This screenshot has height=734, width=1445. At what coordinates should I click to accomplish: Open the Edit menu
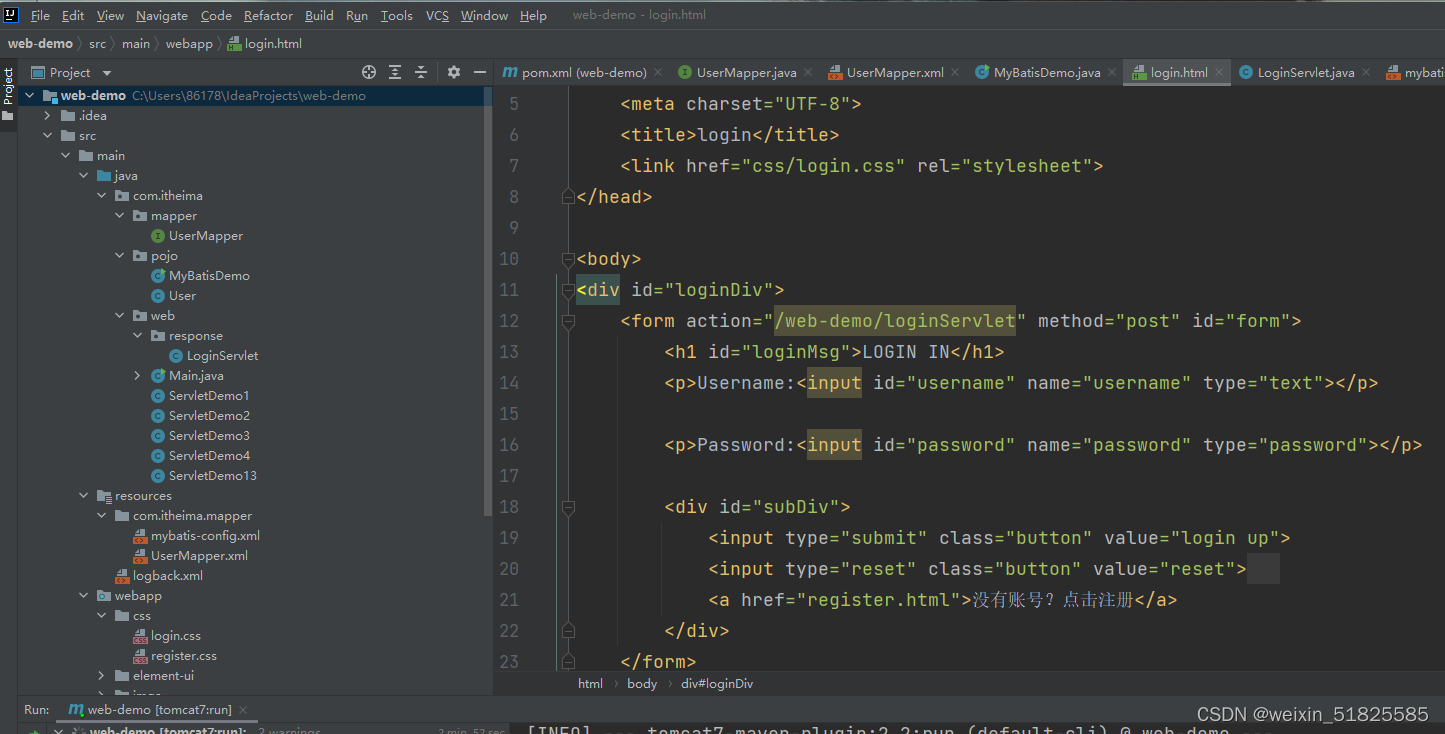pyautogui.click(x=73, y=15)
